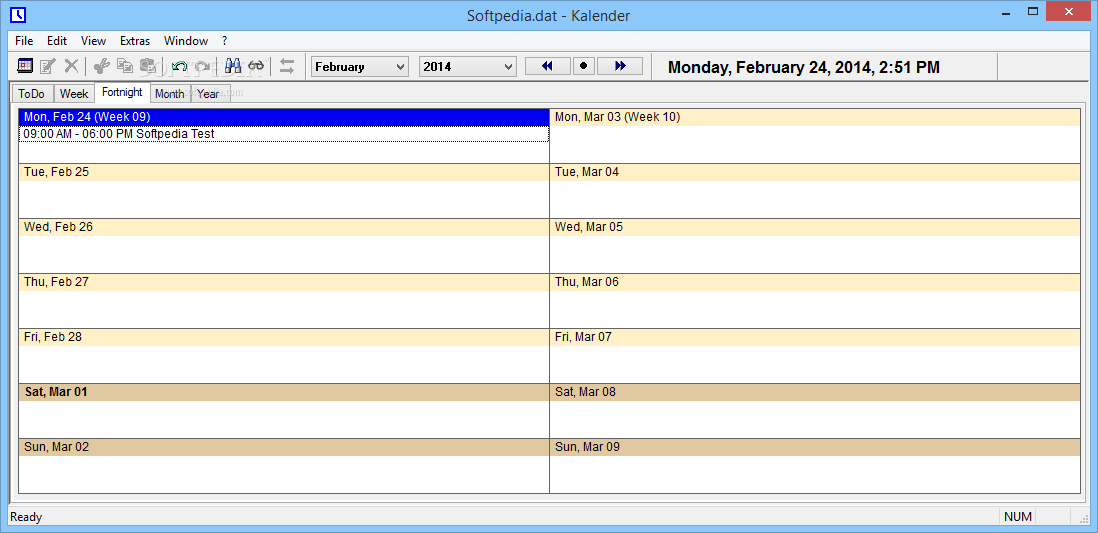Image resolution: width=1098 pixels, height=533 pixels.
Task: Open the year dropdown showing 2014
Action: click(467, 67)
